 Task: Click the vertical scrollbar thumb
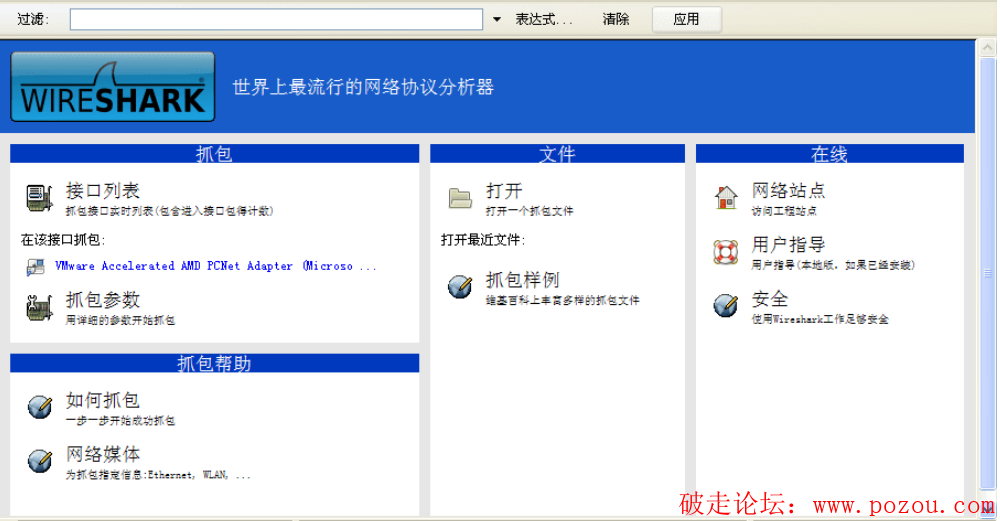[x=987, y=273]
